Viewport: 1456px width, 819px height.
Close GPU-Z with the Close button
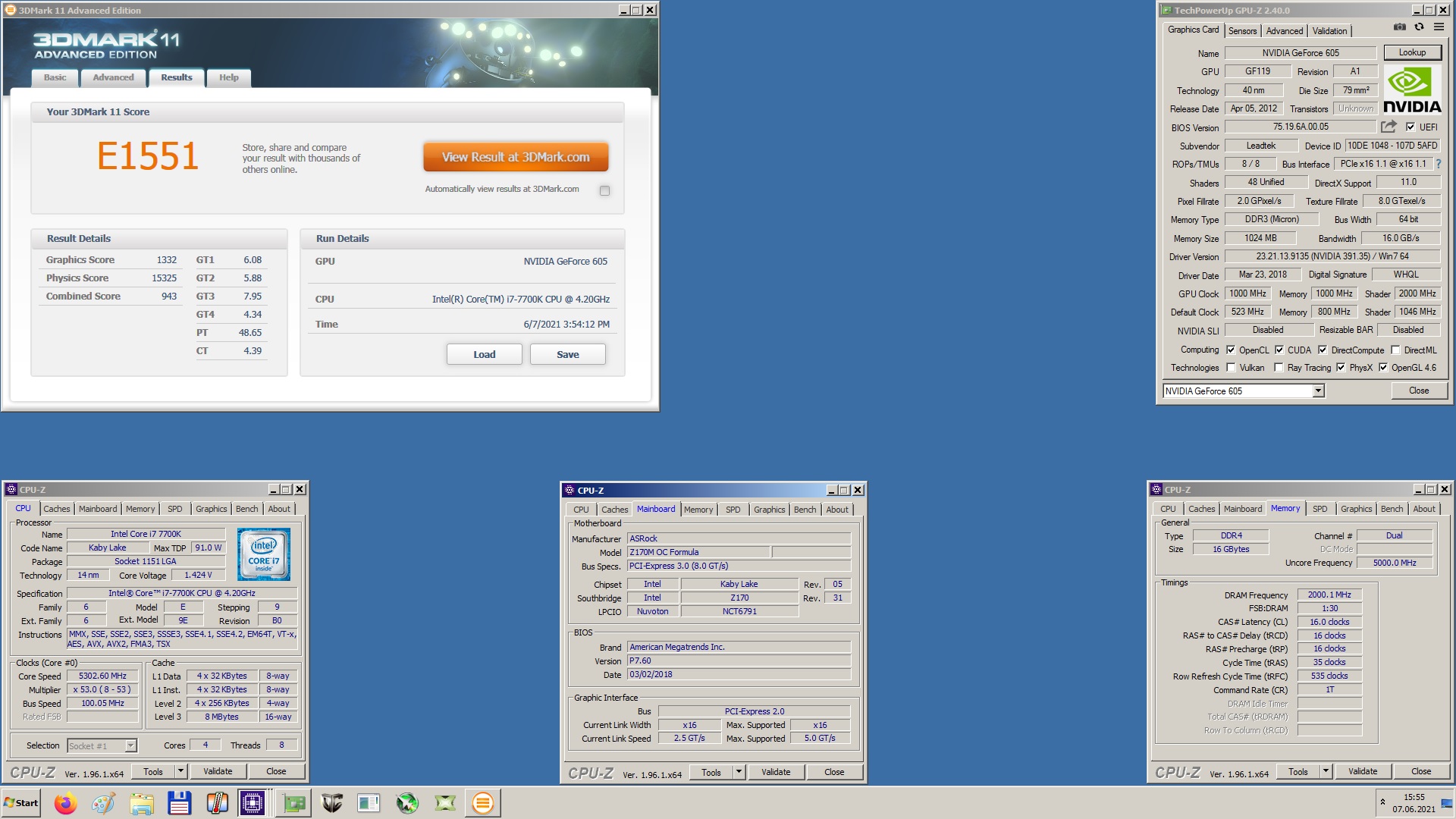tap(1419, 391)
